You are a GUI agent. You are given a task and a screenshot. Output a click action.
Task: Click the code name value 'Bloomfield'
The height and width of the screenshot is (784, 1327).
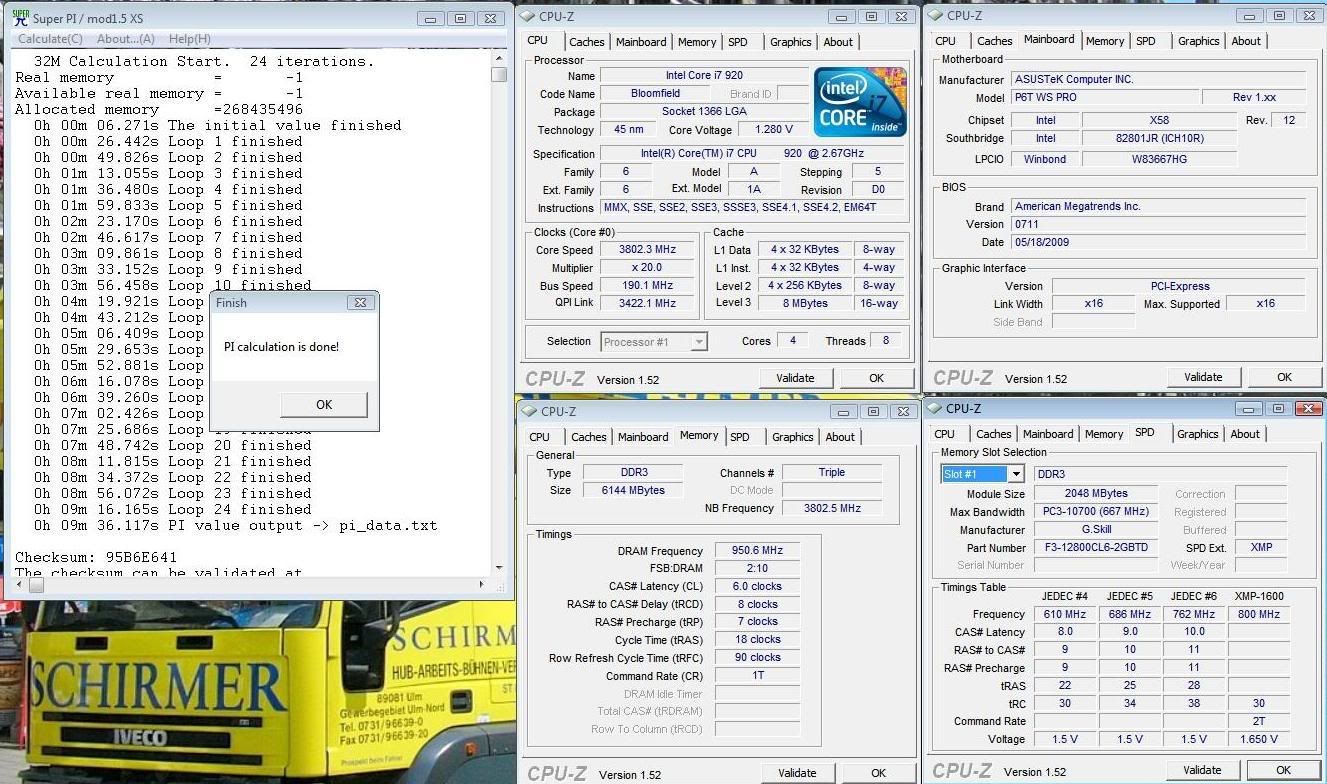(656, 94)
